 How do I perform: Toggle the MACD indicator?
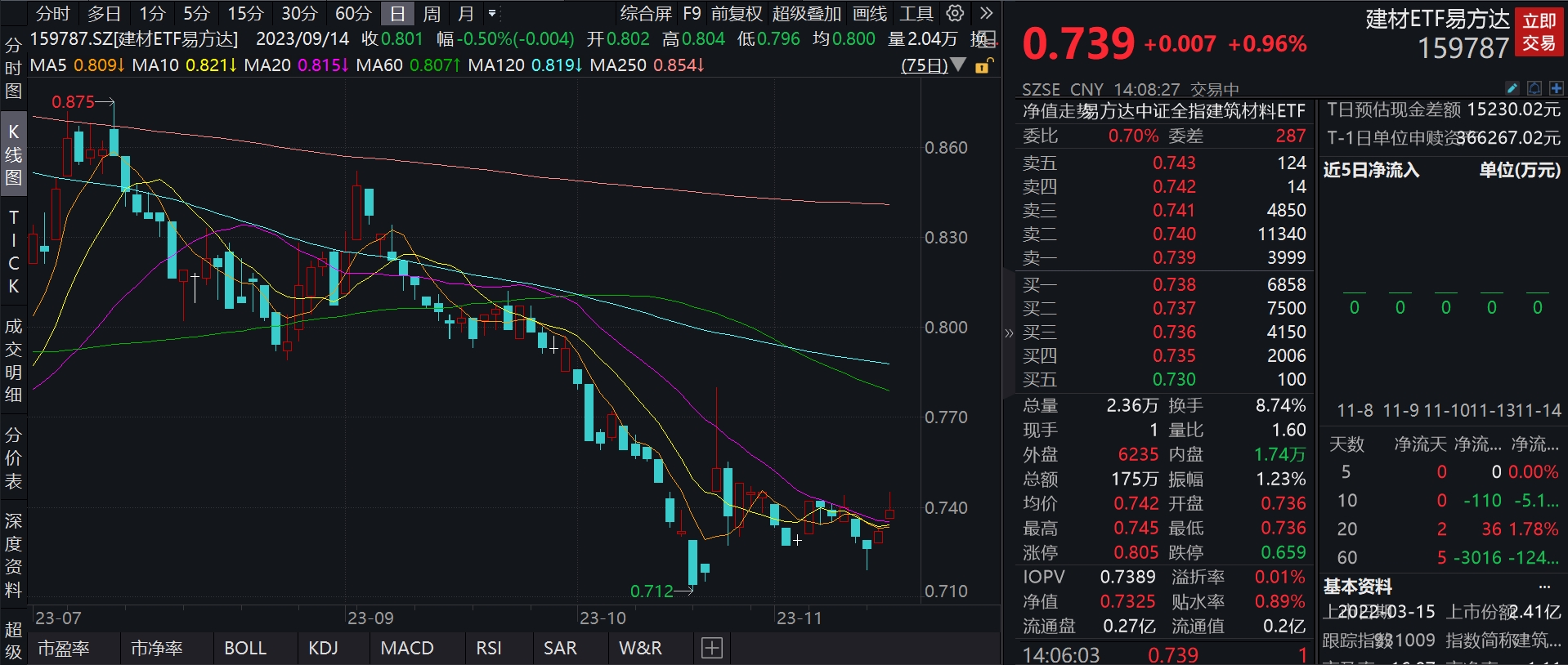(x=407, y=648)
